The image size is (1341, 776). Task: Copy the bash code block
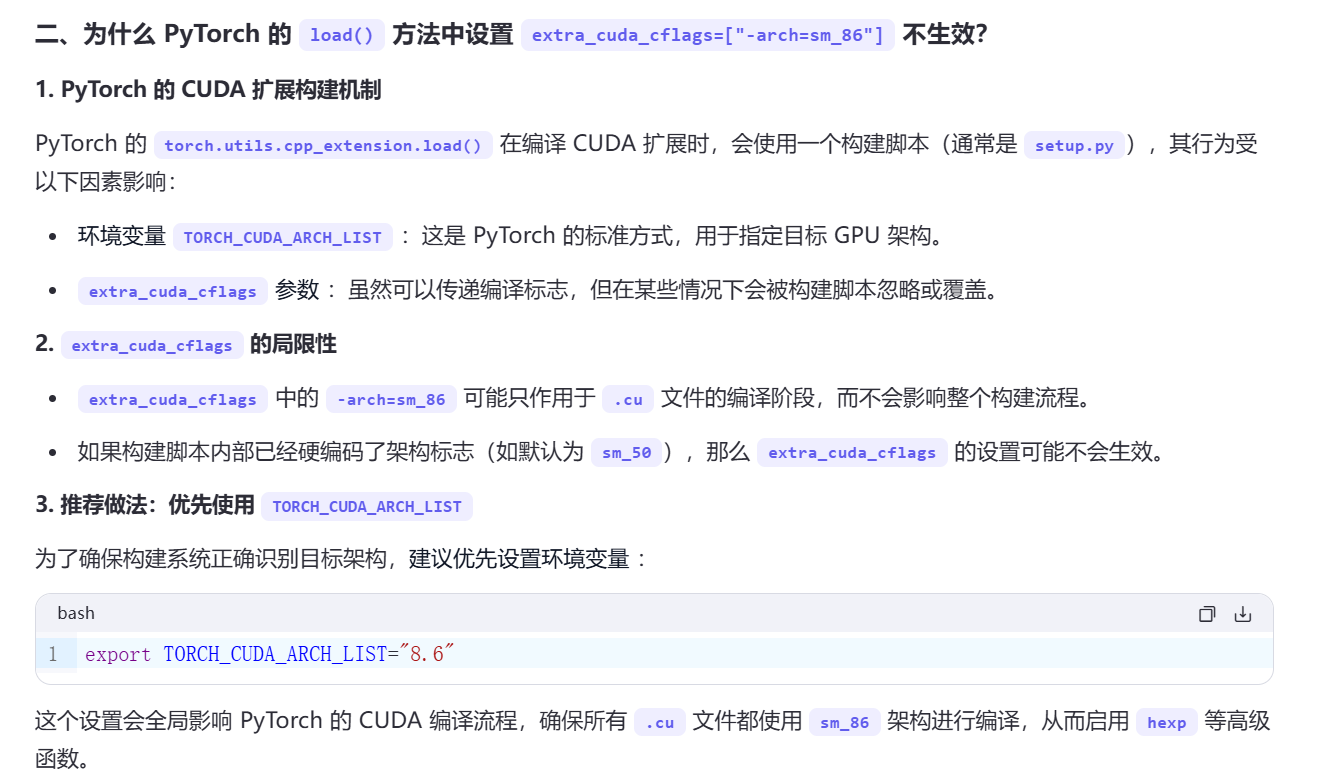pos(1207,614)
